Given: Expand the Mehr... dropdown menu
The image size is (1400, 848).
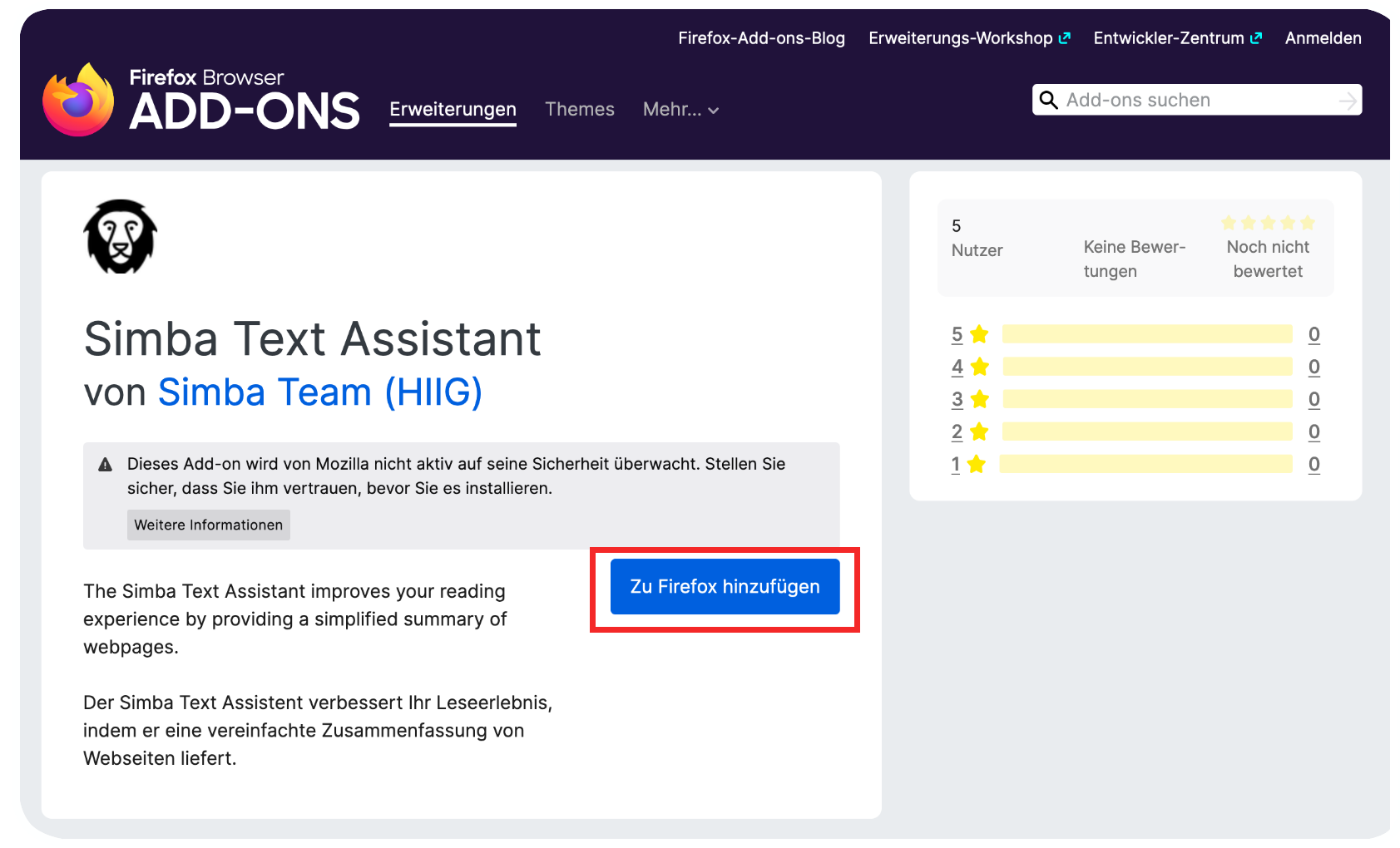Looking at the screenshot, I should [680, 110].
